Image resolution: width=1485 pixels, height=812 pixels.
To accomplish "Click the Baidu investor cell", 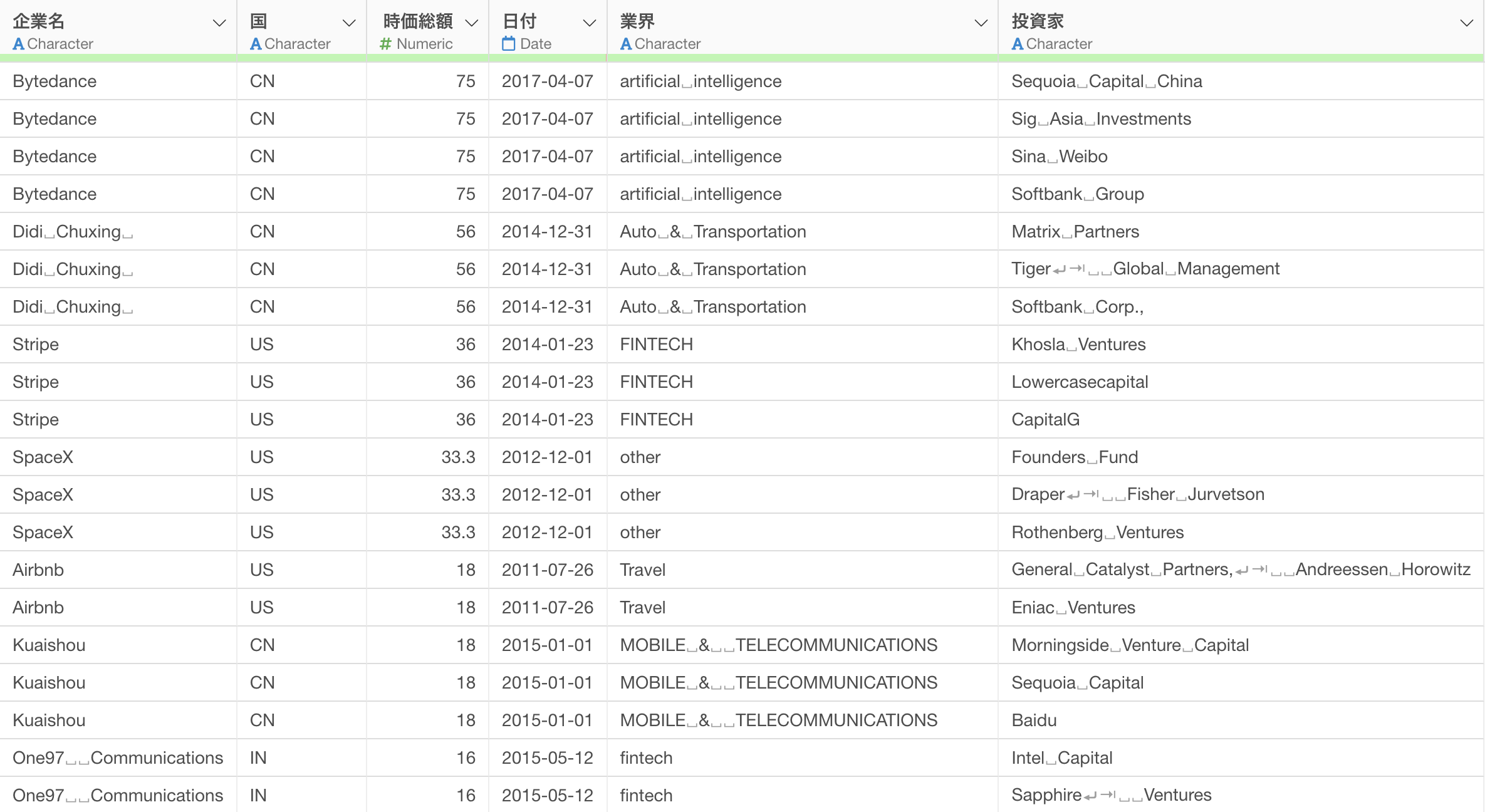I will pos(1241,721).
